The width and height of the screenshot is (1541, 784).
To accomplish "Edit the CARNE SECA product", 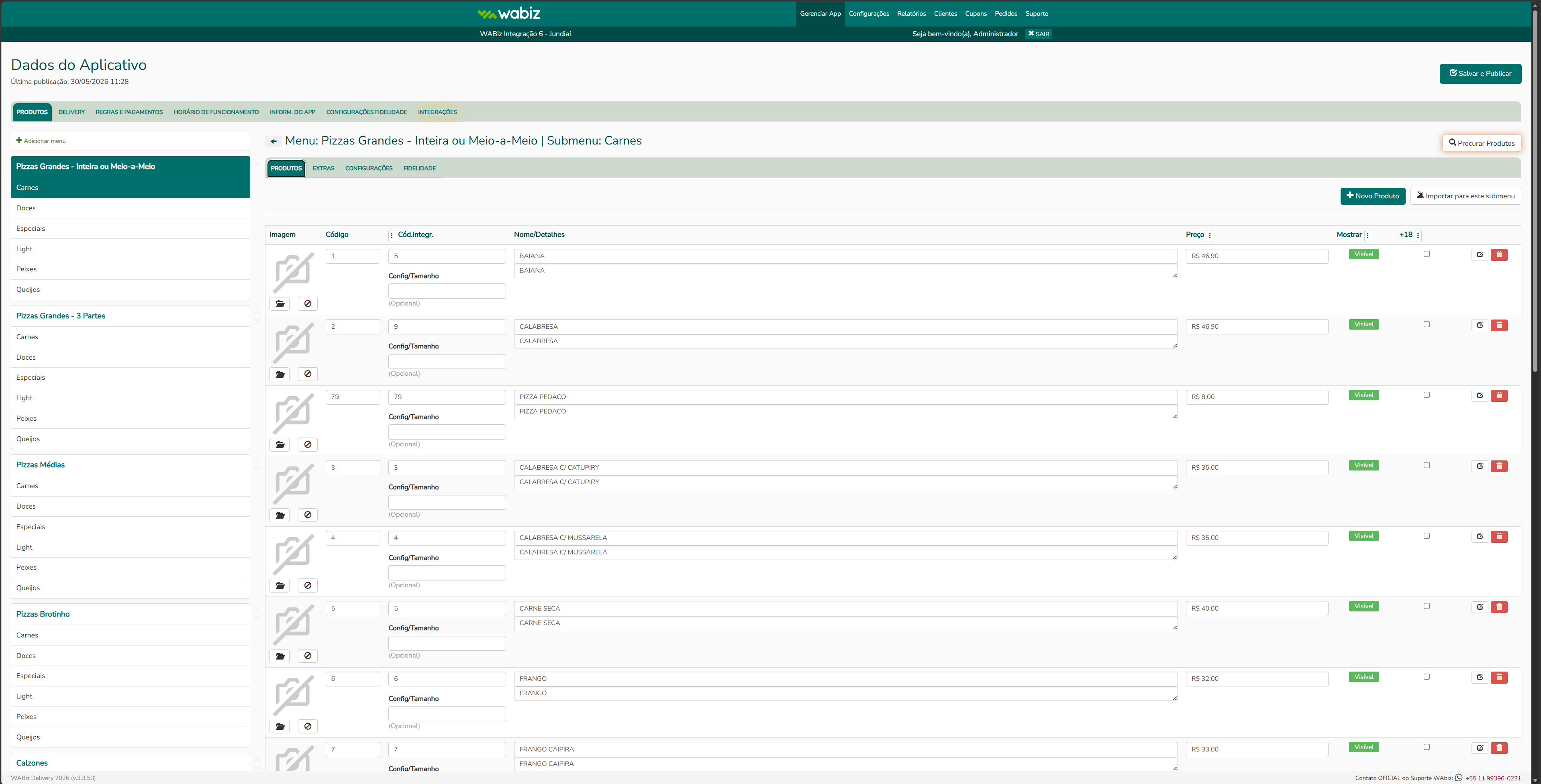I will [x=1480, y=607].
